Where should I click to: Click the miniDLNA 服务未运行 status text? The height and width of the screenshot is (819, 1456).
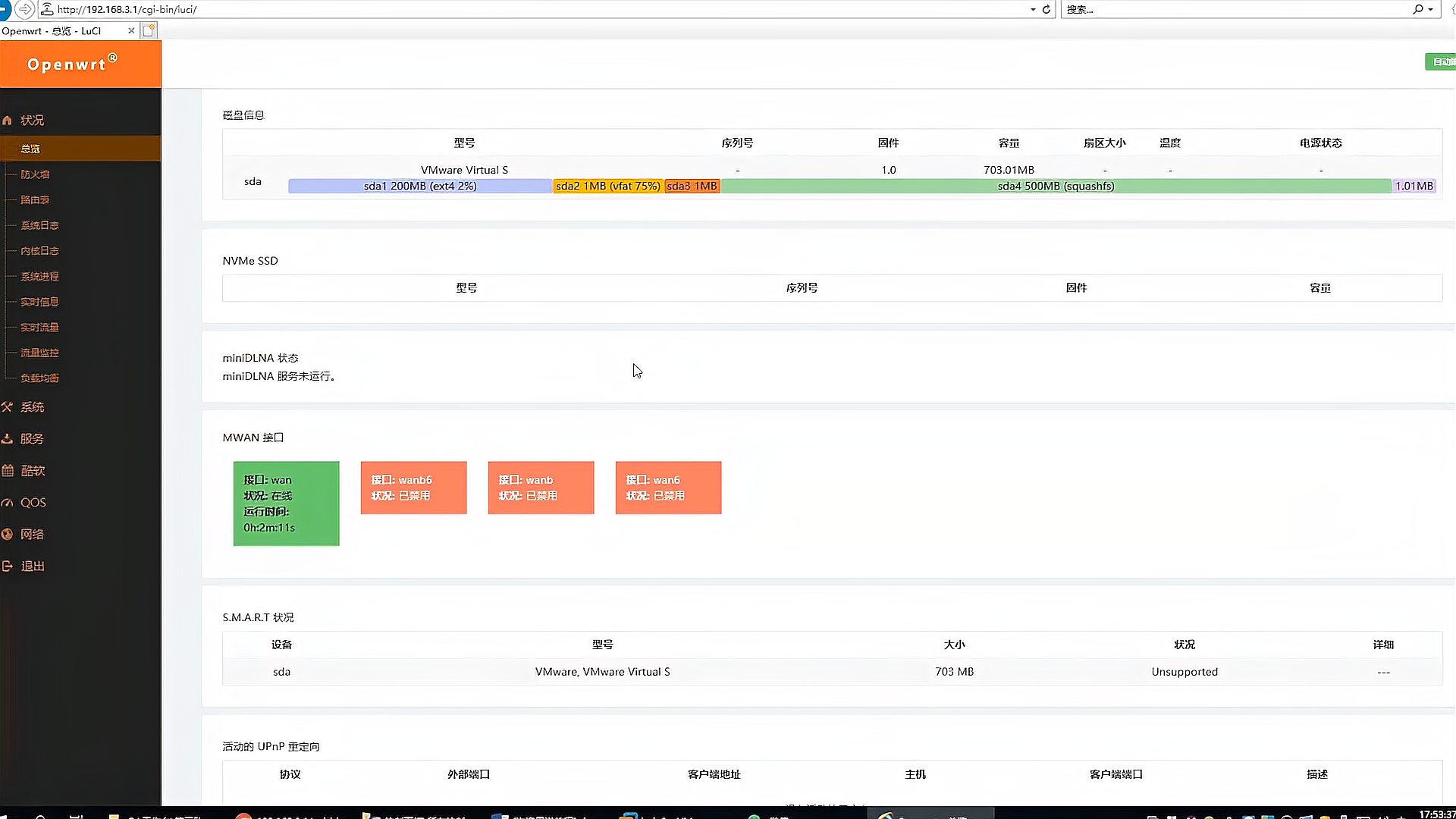tap(278, 376)
